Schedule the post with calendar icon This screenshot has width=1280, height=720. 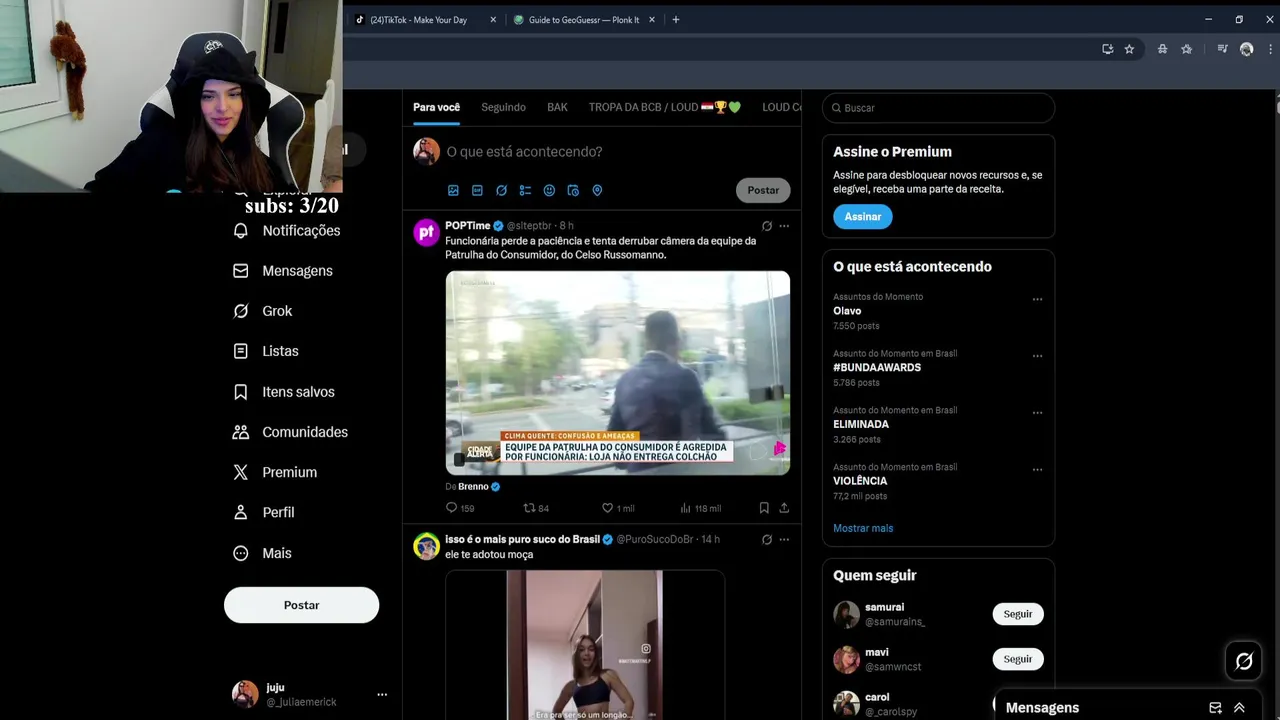[x=573, y=190]
